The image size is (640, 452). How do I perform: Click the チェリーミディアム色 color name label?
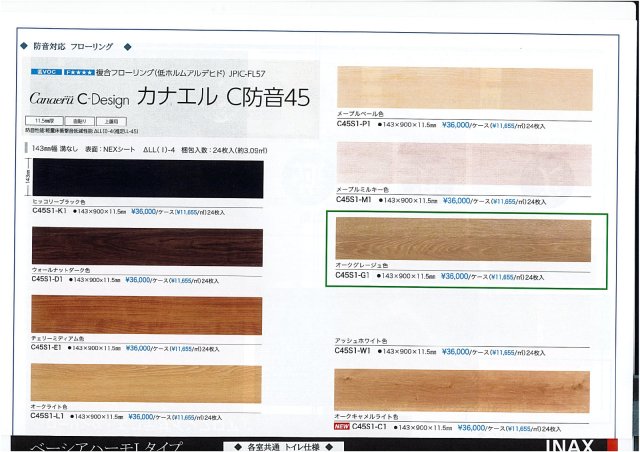[58, 338]
